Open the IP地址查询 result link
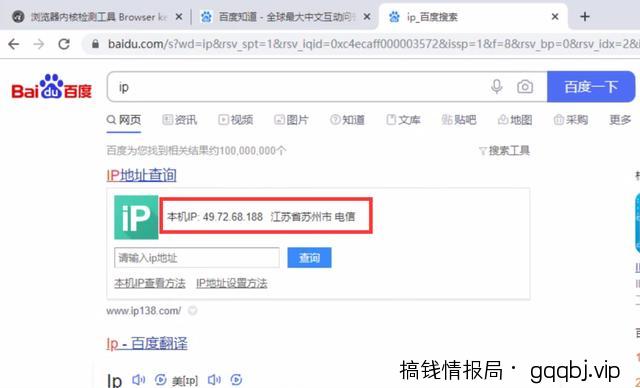The height and width of the screenshot is (388, 640). (x=141, y=175)
